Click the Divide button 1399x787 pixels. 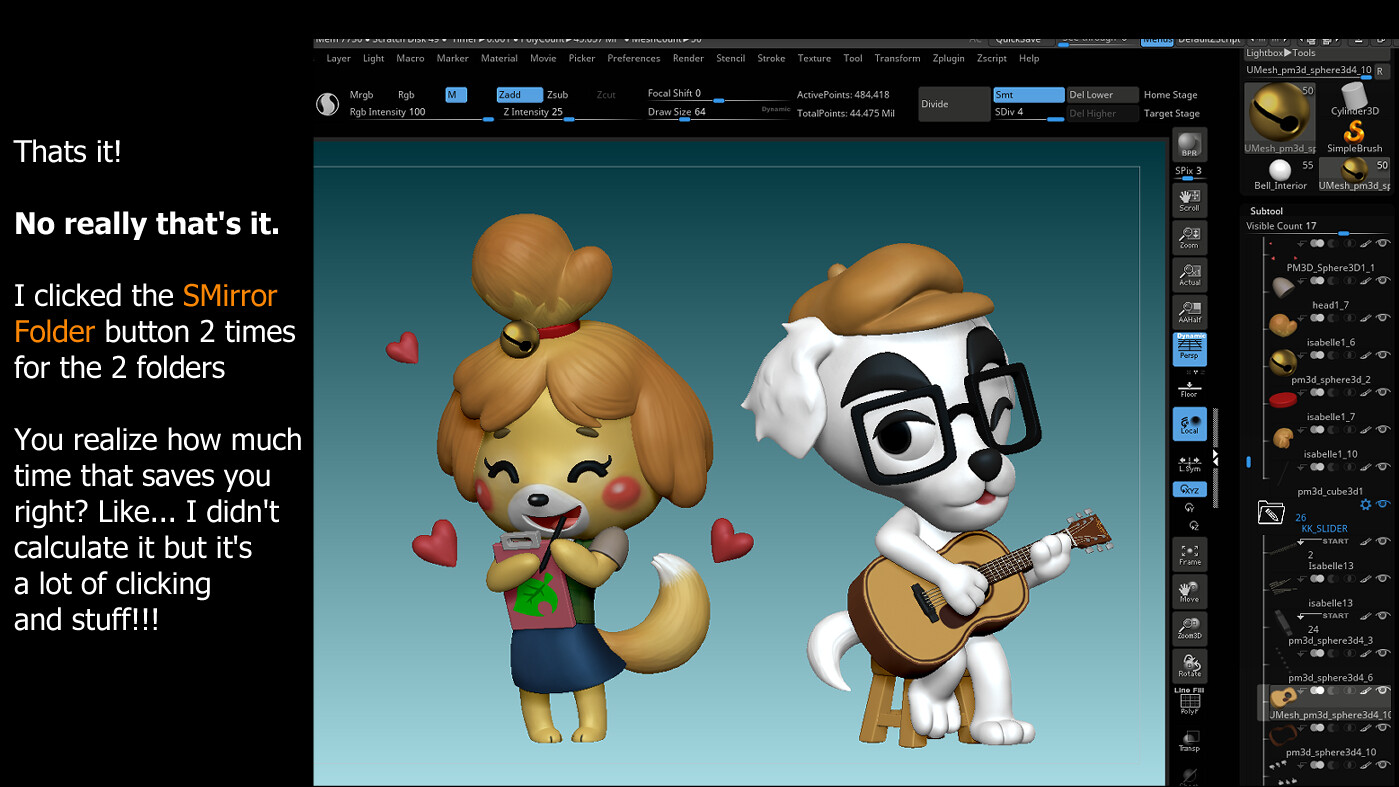(954, 104)
